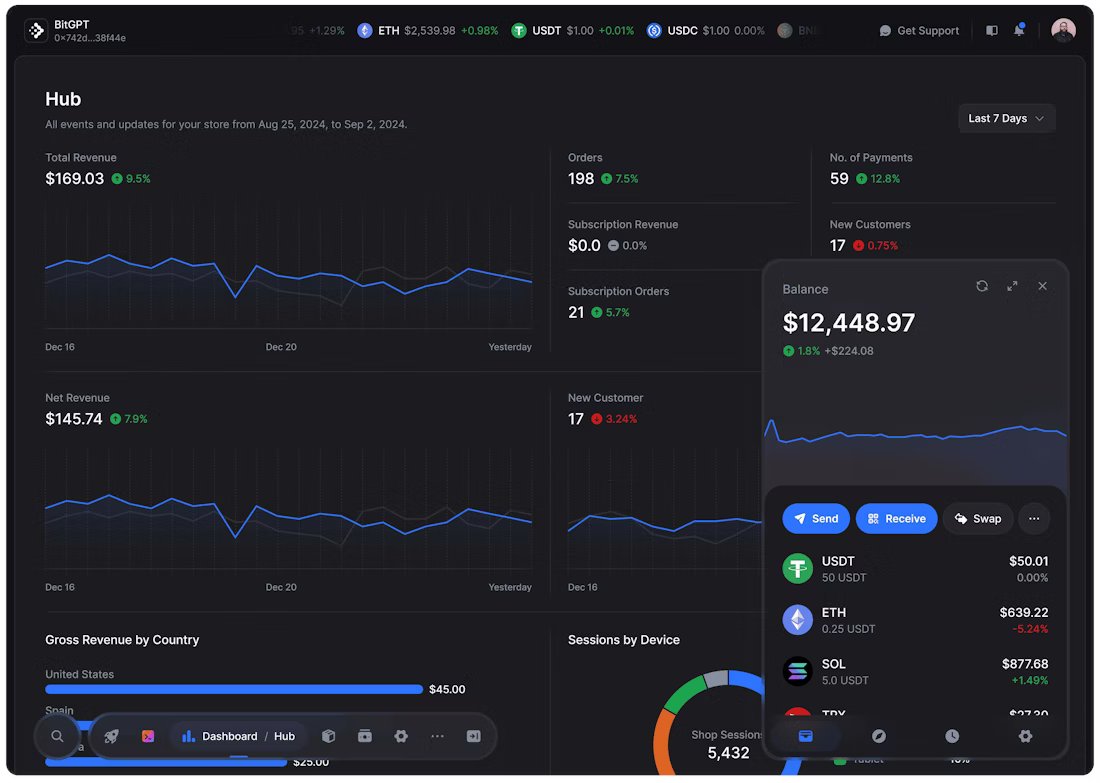Click the Send button
Image resolution: width=1100 pixels, height=783 pixels.
coord(815,519)
